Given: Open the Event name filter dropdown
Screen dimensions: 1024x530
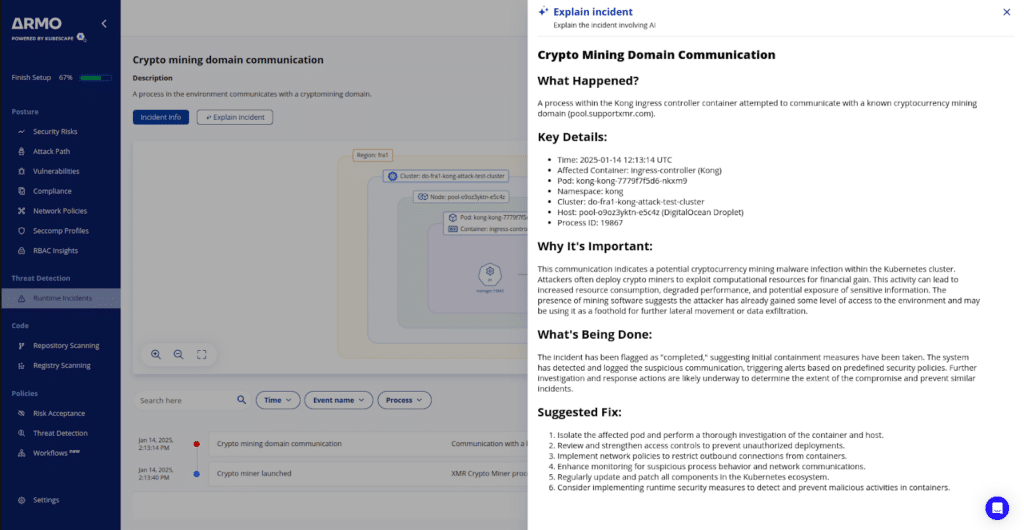Looking at the screenshot, I should pyautogui.click(x=338, y=400).
